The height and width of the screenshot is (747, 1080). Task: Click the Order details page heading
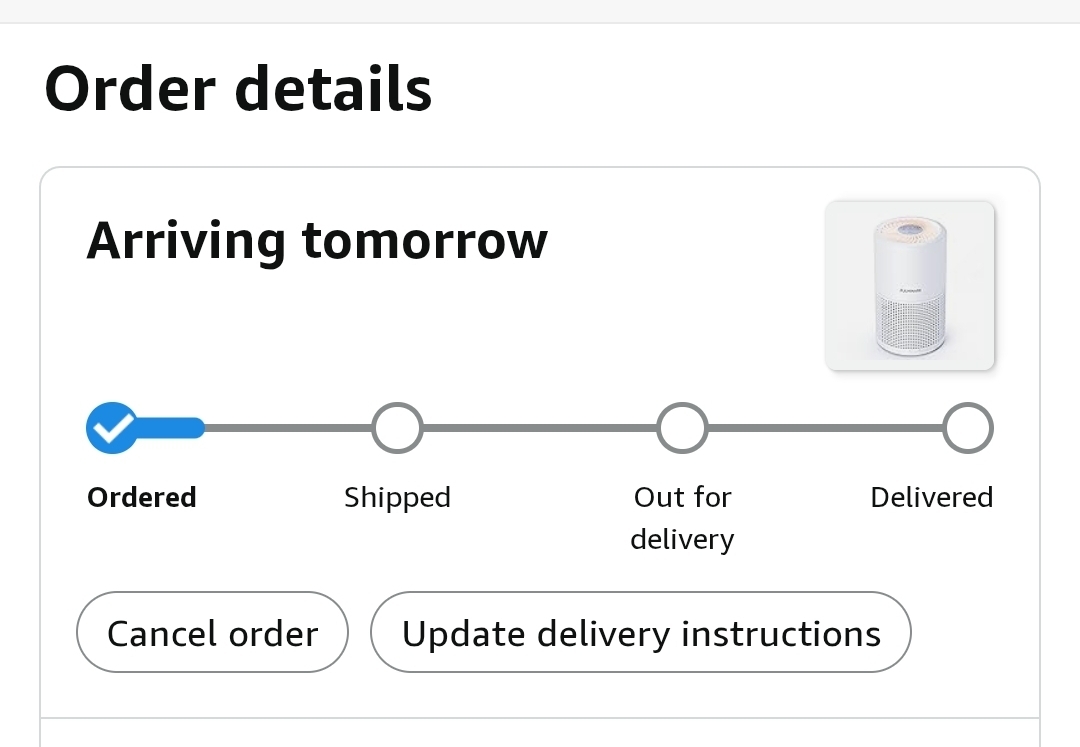coord(238,89)
